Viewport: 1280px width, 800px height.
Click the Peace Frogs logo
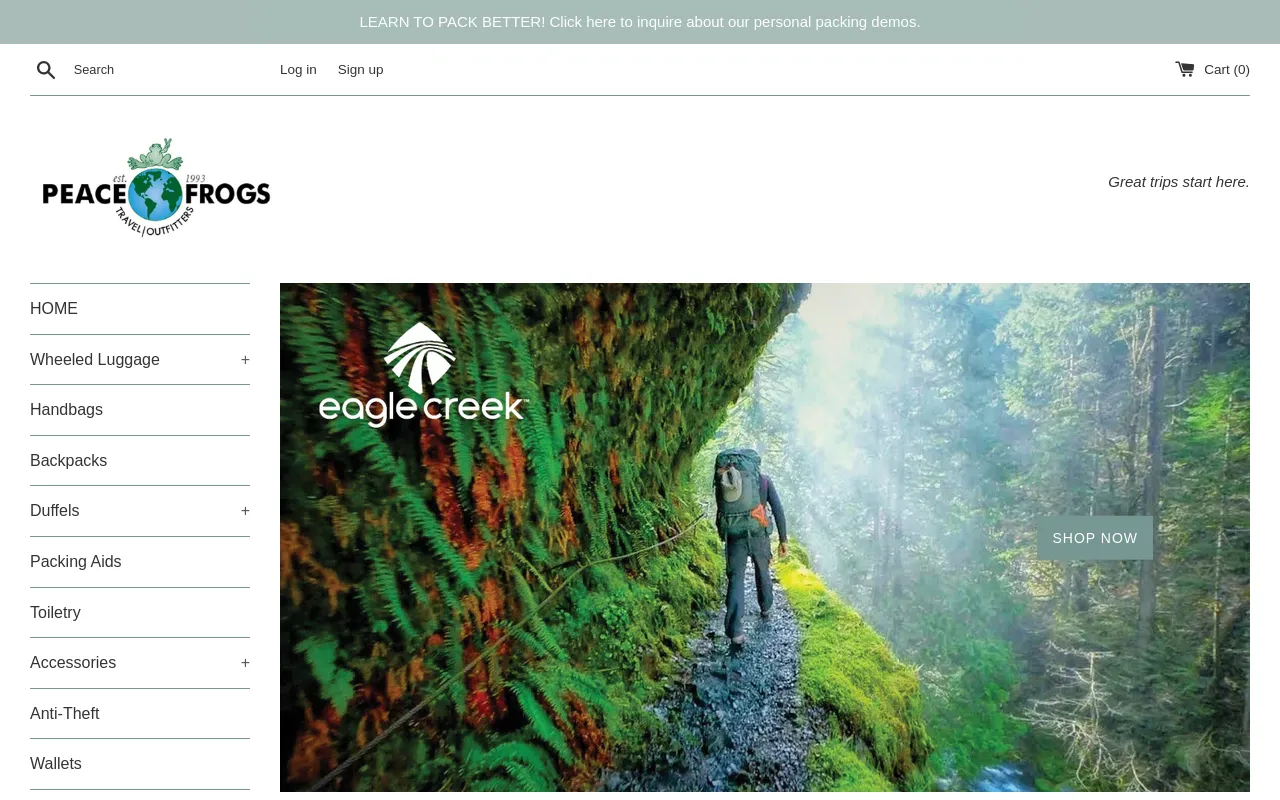click(x=156, y=188)
